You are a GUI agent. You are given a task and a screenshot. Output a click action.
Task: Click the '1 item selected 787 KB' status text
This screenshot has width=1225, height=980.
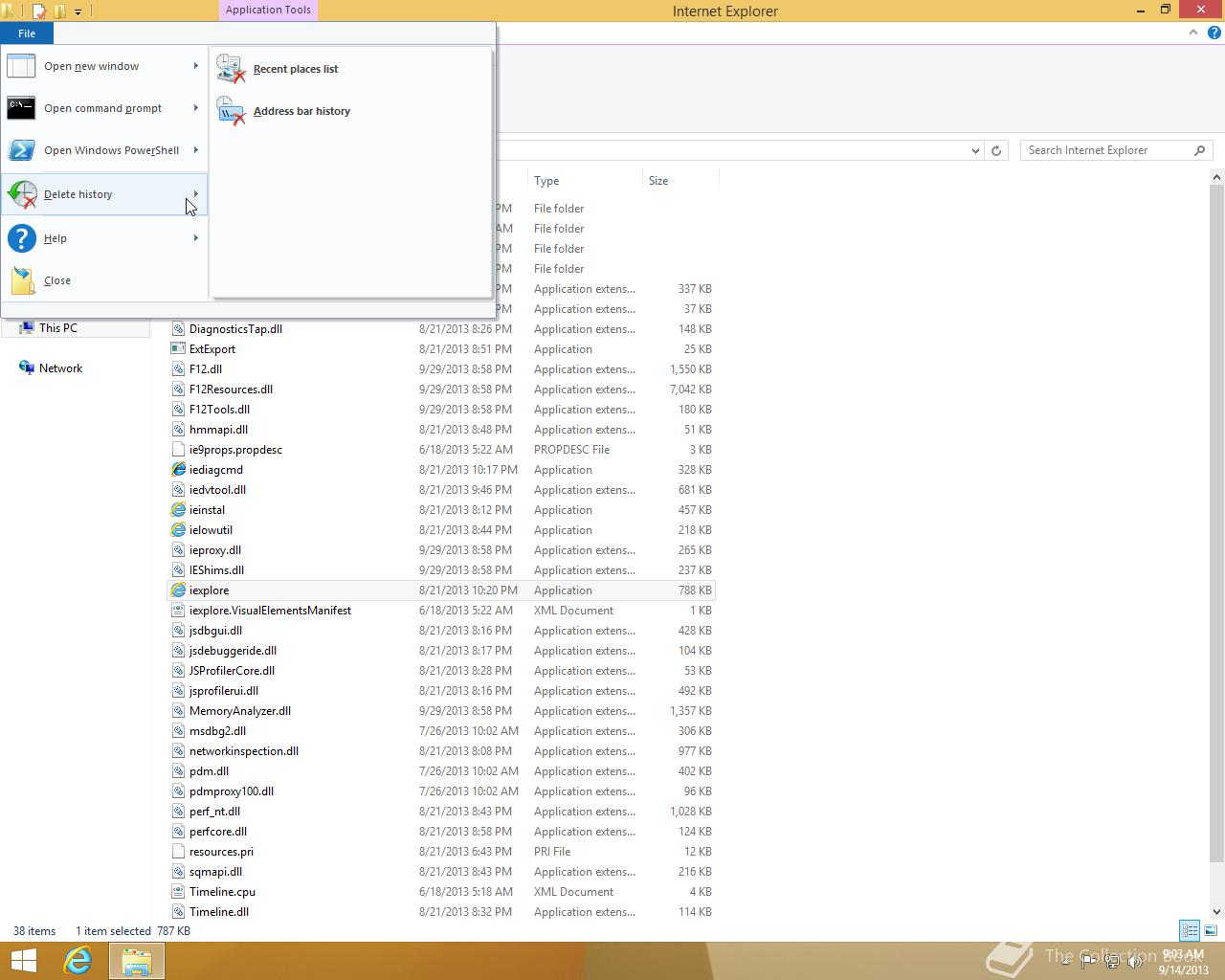tap(133, 931)
